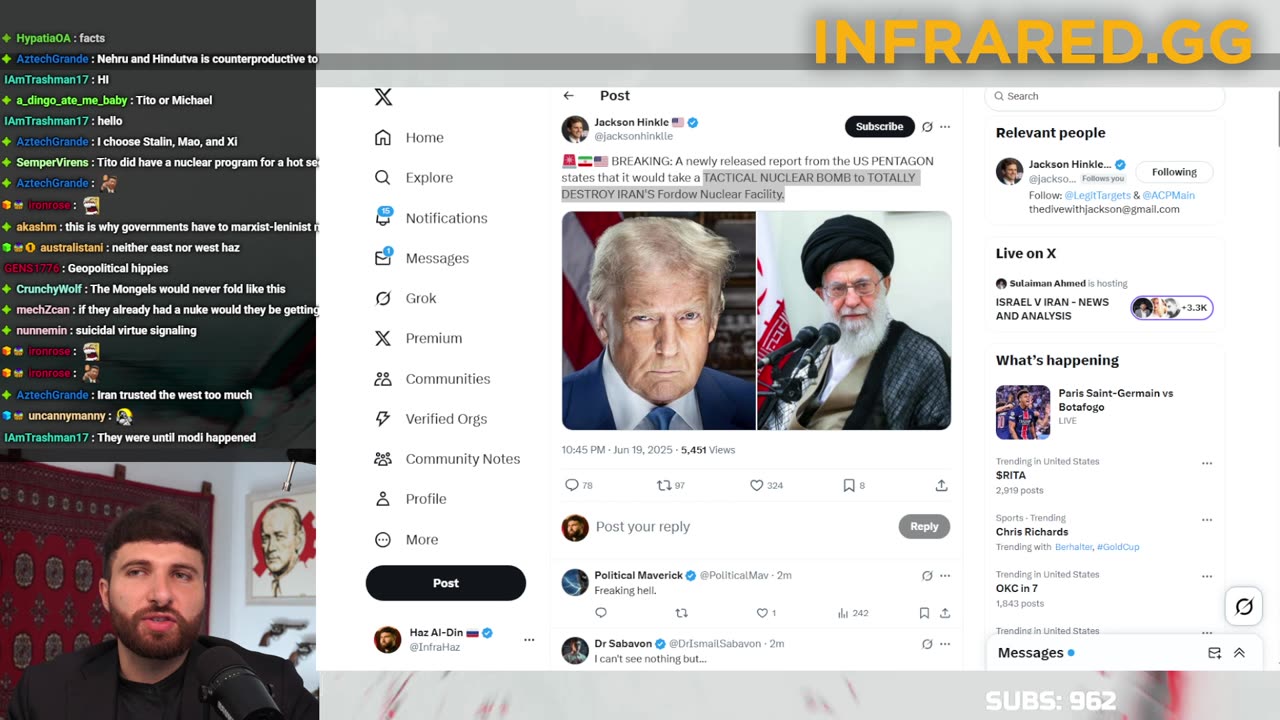Screen dimensions: 1280x720
Task: Click the Search input field
Action: [x=1104, y=96]
